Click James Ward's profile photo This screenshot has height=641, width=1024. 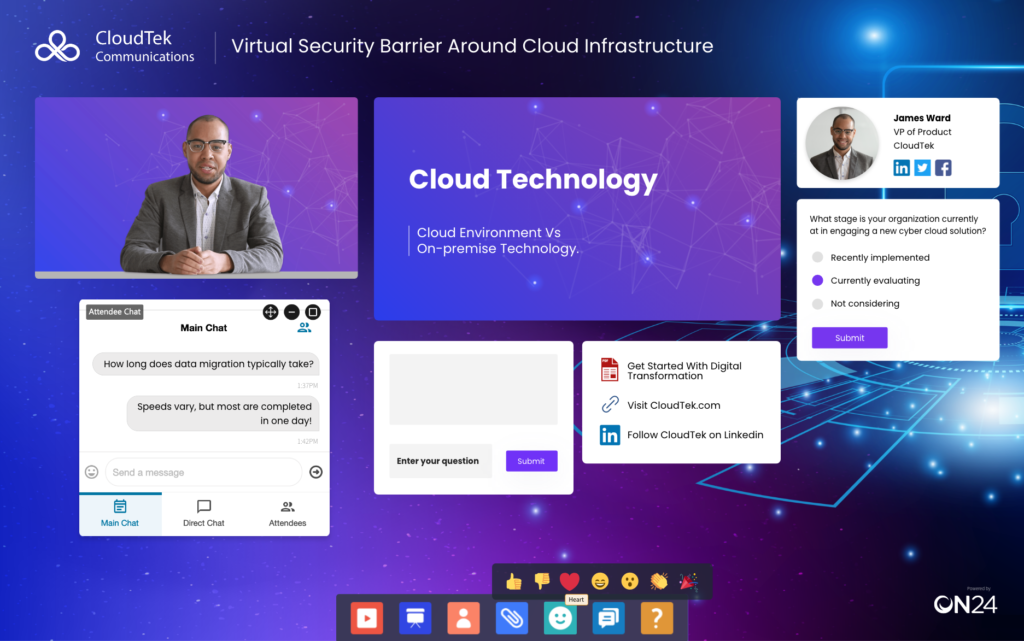coord(842,143)
